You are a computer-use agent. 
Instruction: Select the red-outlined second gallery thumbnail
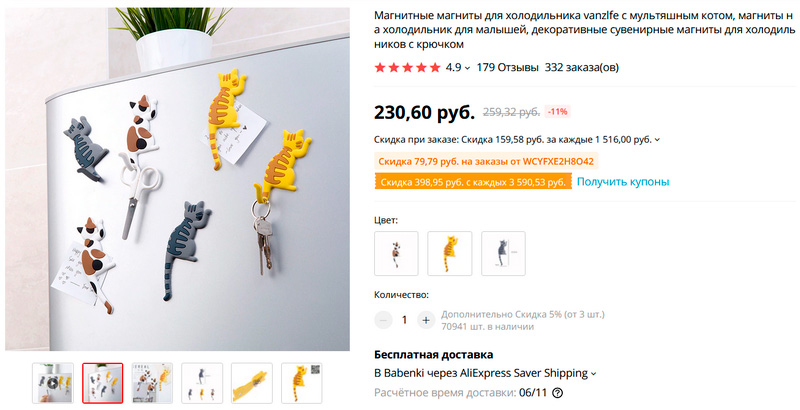click(103, 383)
